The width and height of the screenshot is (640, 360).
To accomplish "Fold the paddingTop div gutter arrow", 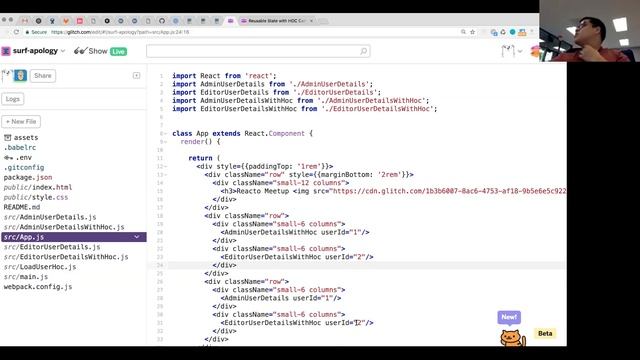I will point(165,167).
